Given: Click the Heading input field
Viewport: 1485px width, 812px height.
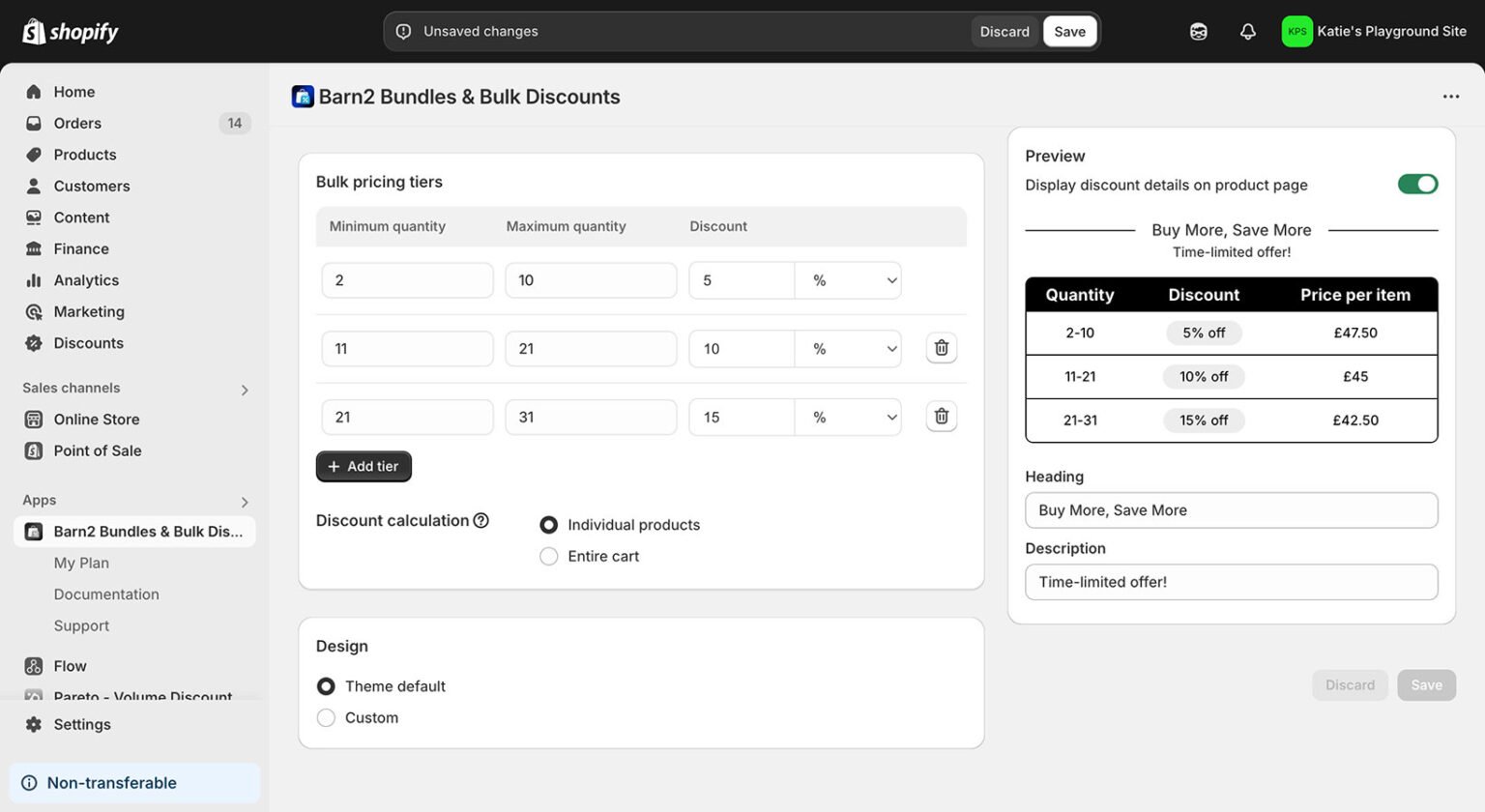Looking at the screenshot, I should pyautogui.click(x=1230, y=509).
